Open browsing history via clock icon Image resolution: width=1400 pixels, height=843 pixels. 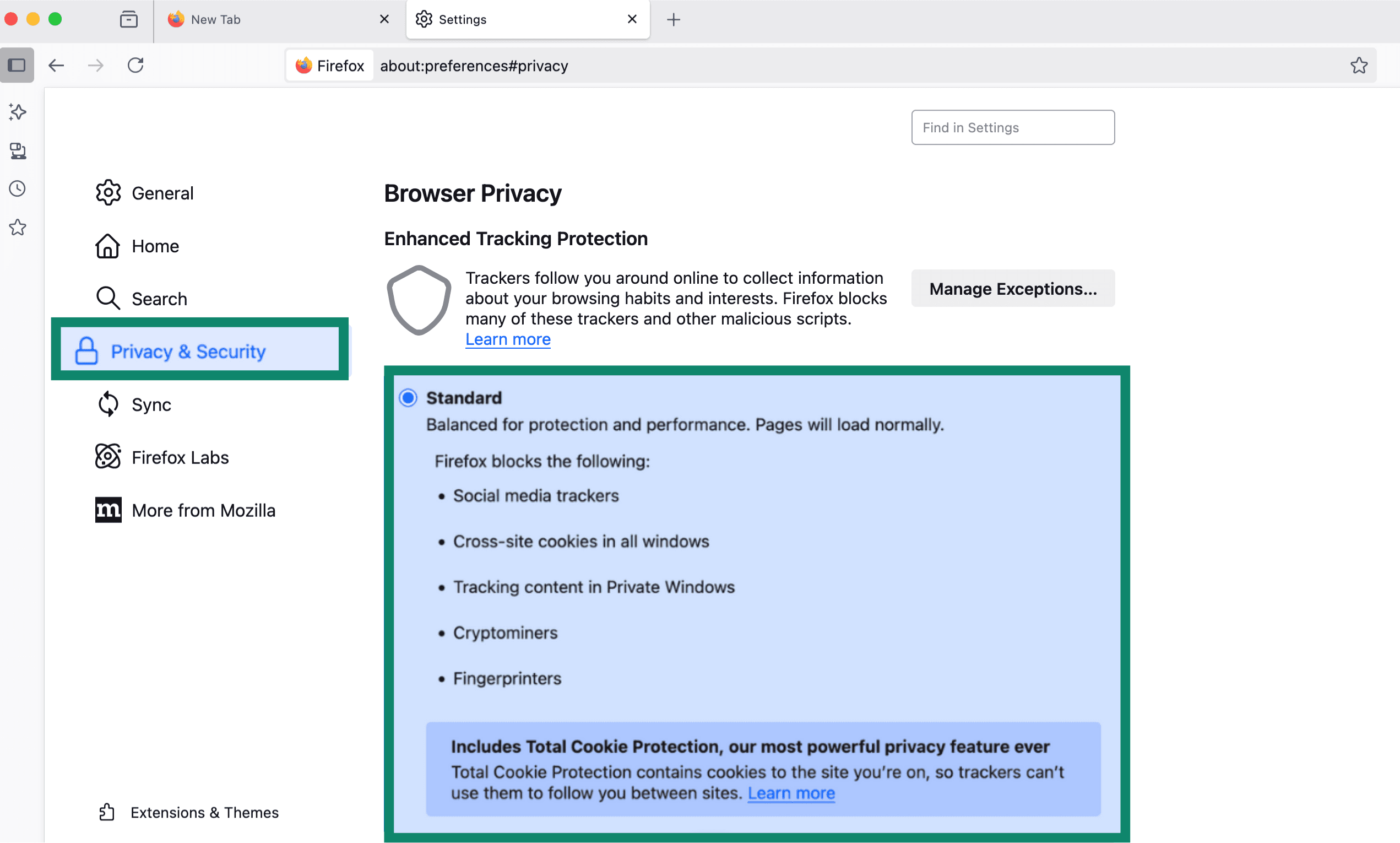(x=17, y=188)
